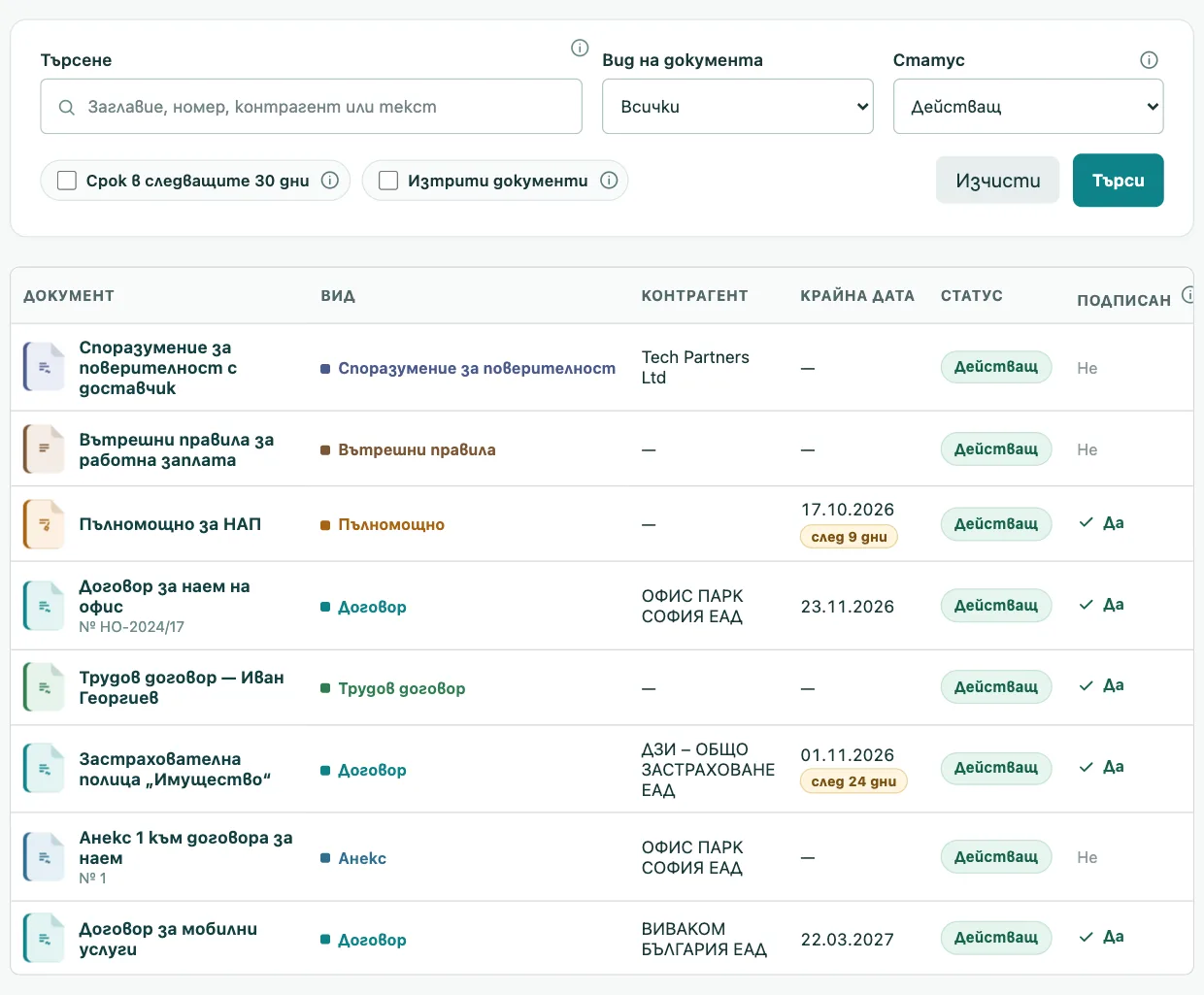
Task: Click document icon for Анекс 1 към договора
Action: tap(44, 857)
